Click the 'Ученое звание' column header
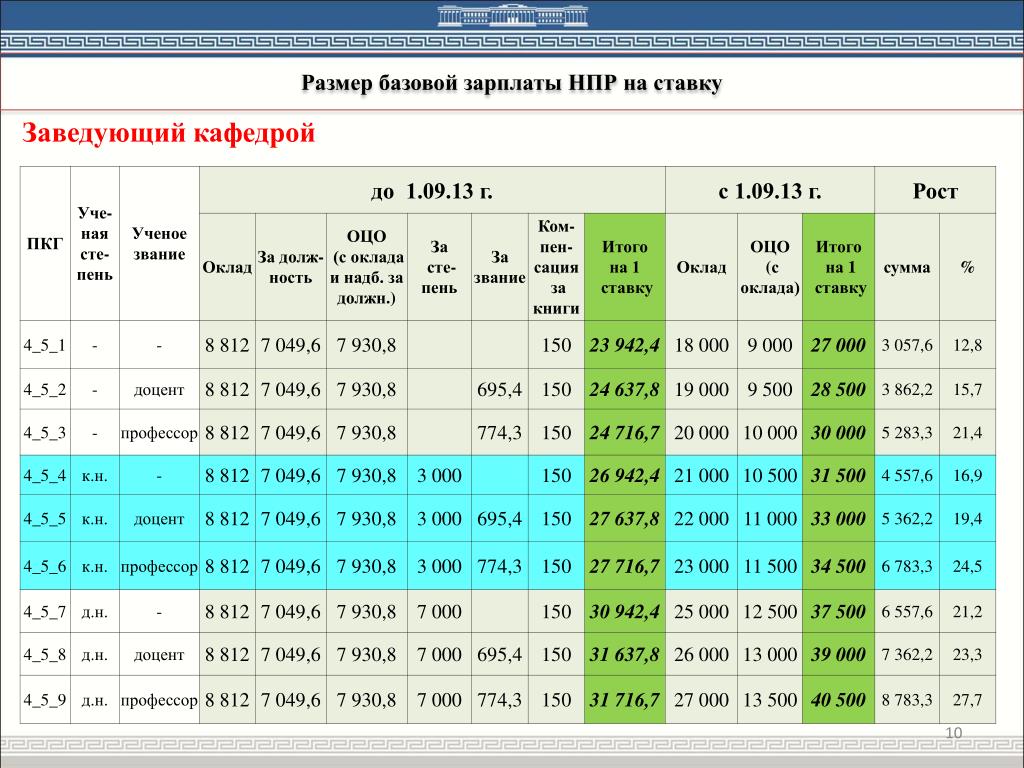Screen dimensions: 1024x768 [x=159, y=244]
